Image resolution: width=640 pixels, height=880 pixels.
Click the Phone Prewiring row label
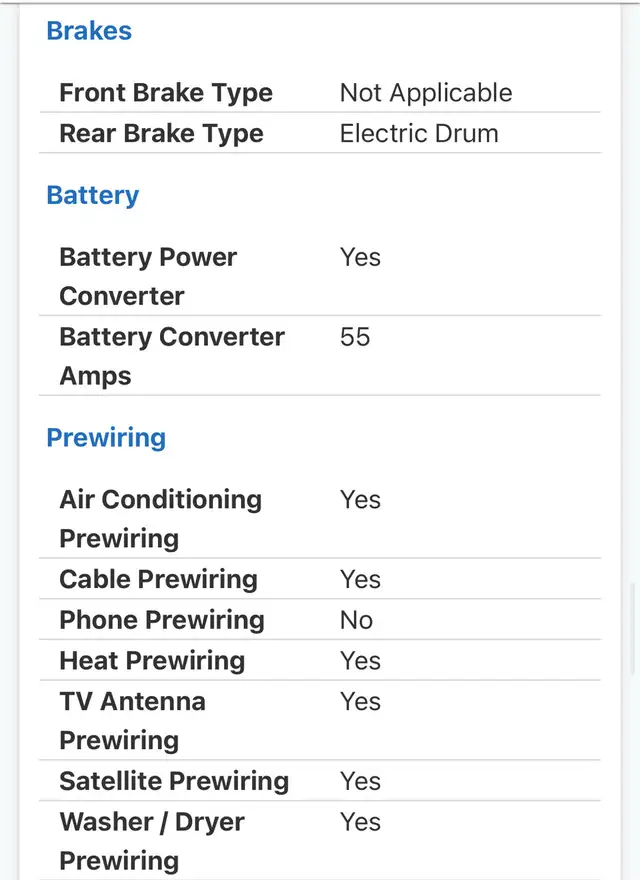[162, 620]
